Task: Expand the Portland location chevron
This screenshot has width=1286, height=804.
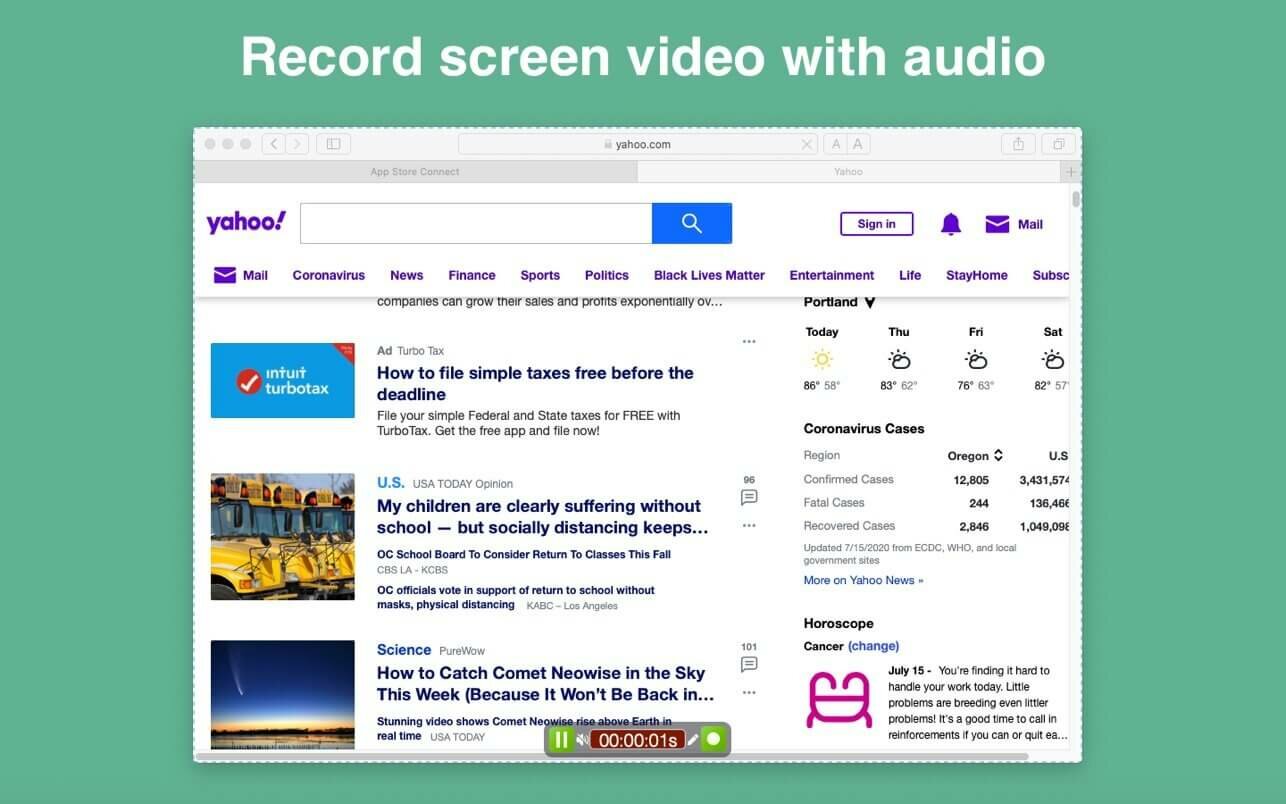Action: pyautogui.click(x=870, y=302)
